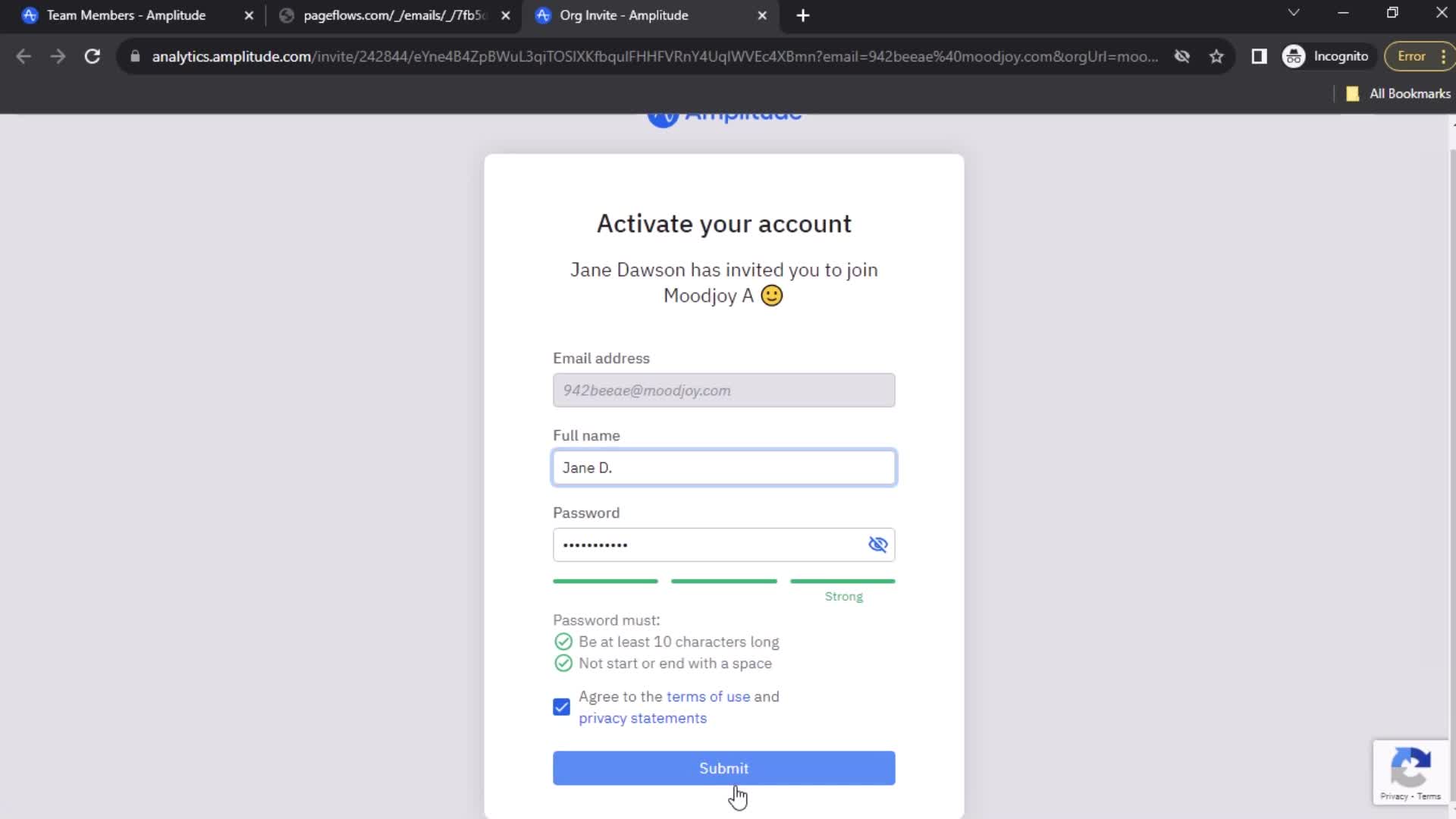Click the 'privacy statements' hyperlink
This screenshot has height=819, width=1456.
642,718
